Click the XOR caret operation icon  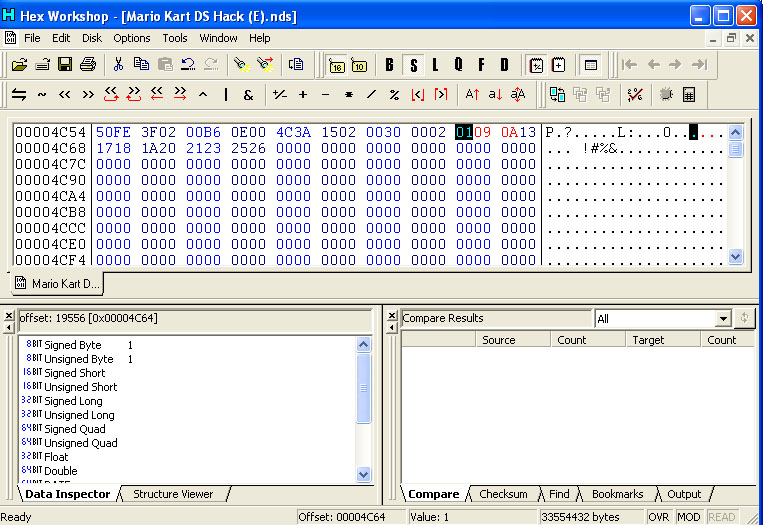(x=203, y=94)
